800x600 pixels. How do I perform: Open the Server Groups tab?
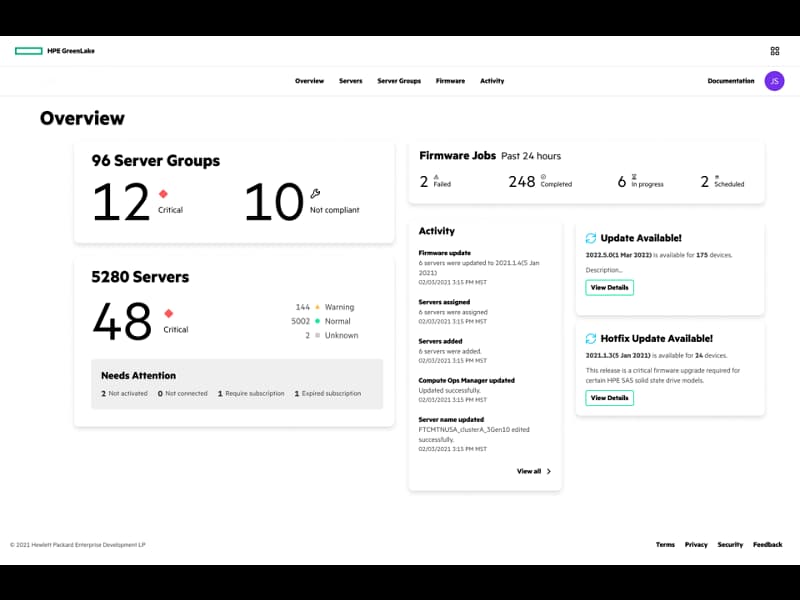coord(399,81)
